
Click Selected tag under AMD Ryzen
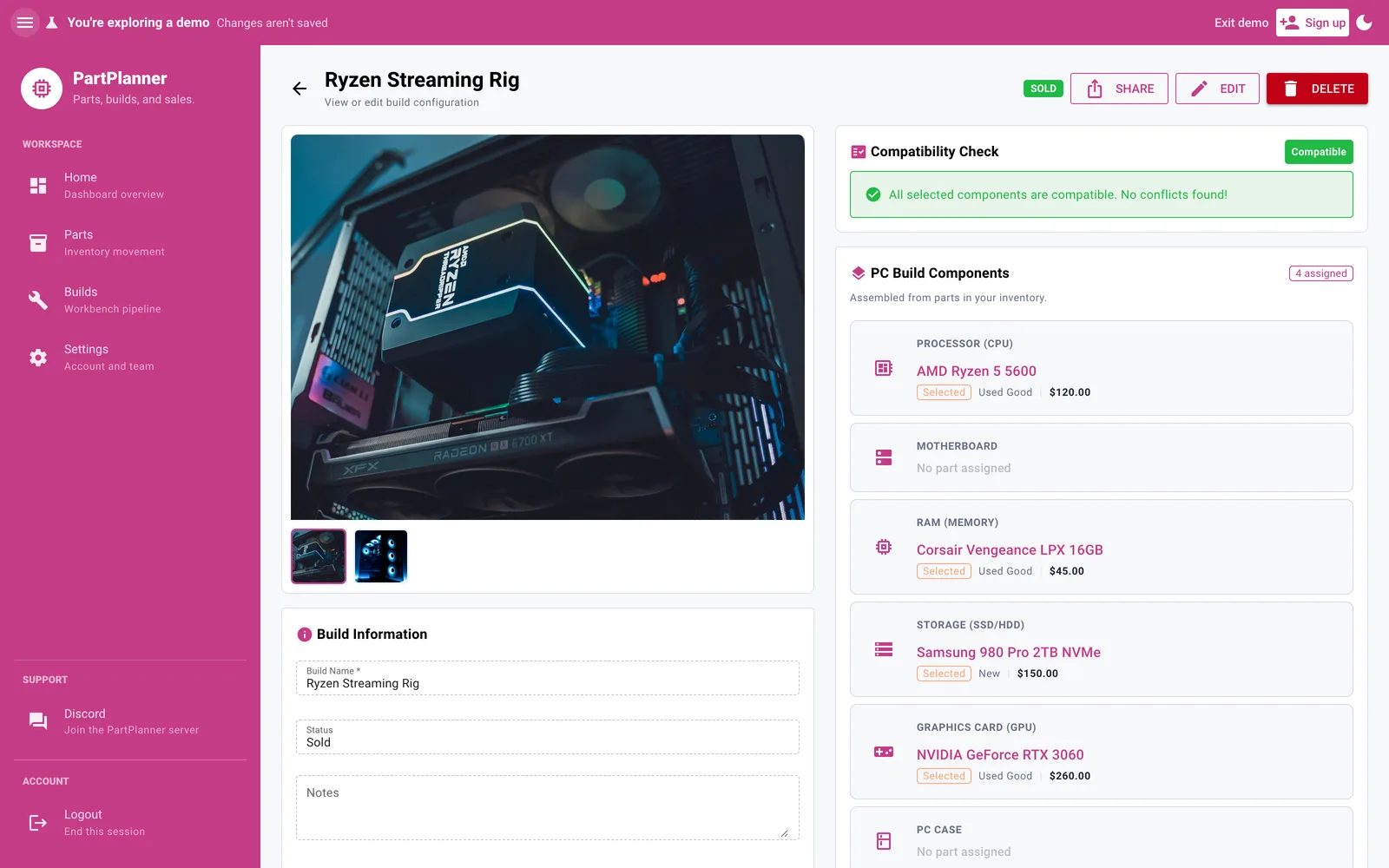click(x=944, y=392)
